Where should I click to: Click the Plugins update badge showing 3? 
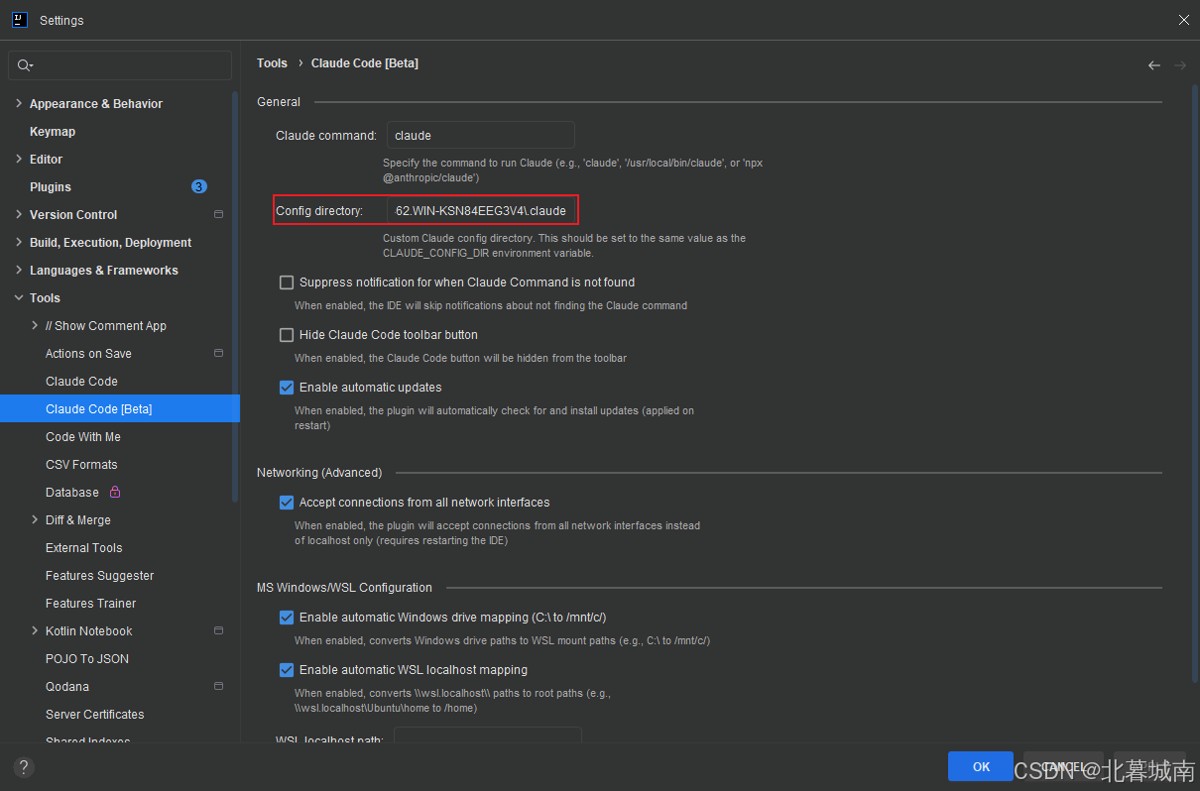(x=199, y=187)
